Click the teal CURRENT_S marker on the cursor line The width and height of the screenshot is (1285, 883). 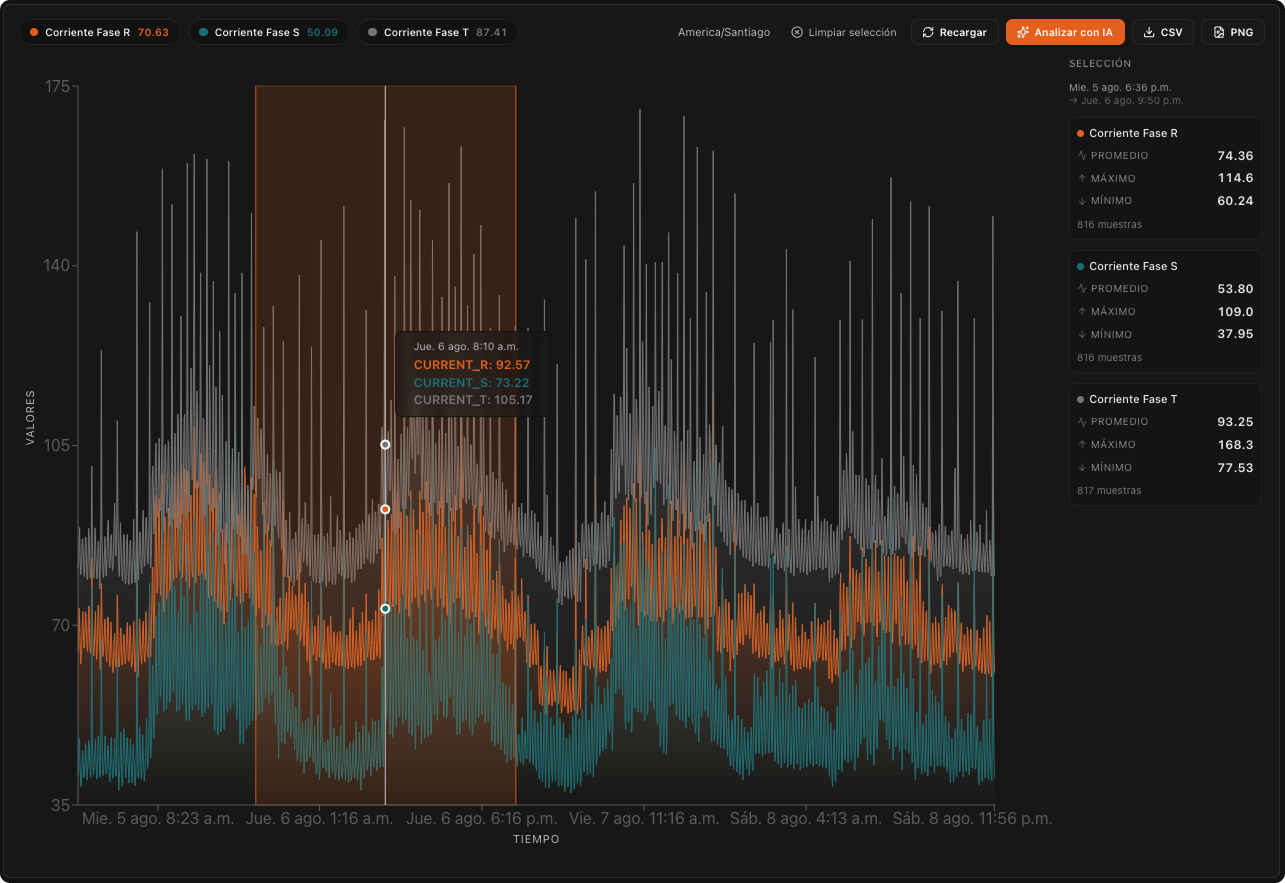[385, 609]
